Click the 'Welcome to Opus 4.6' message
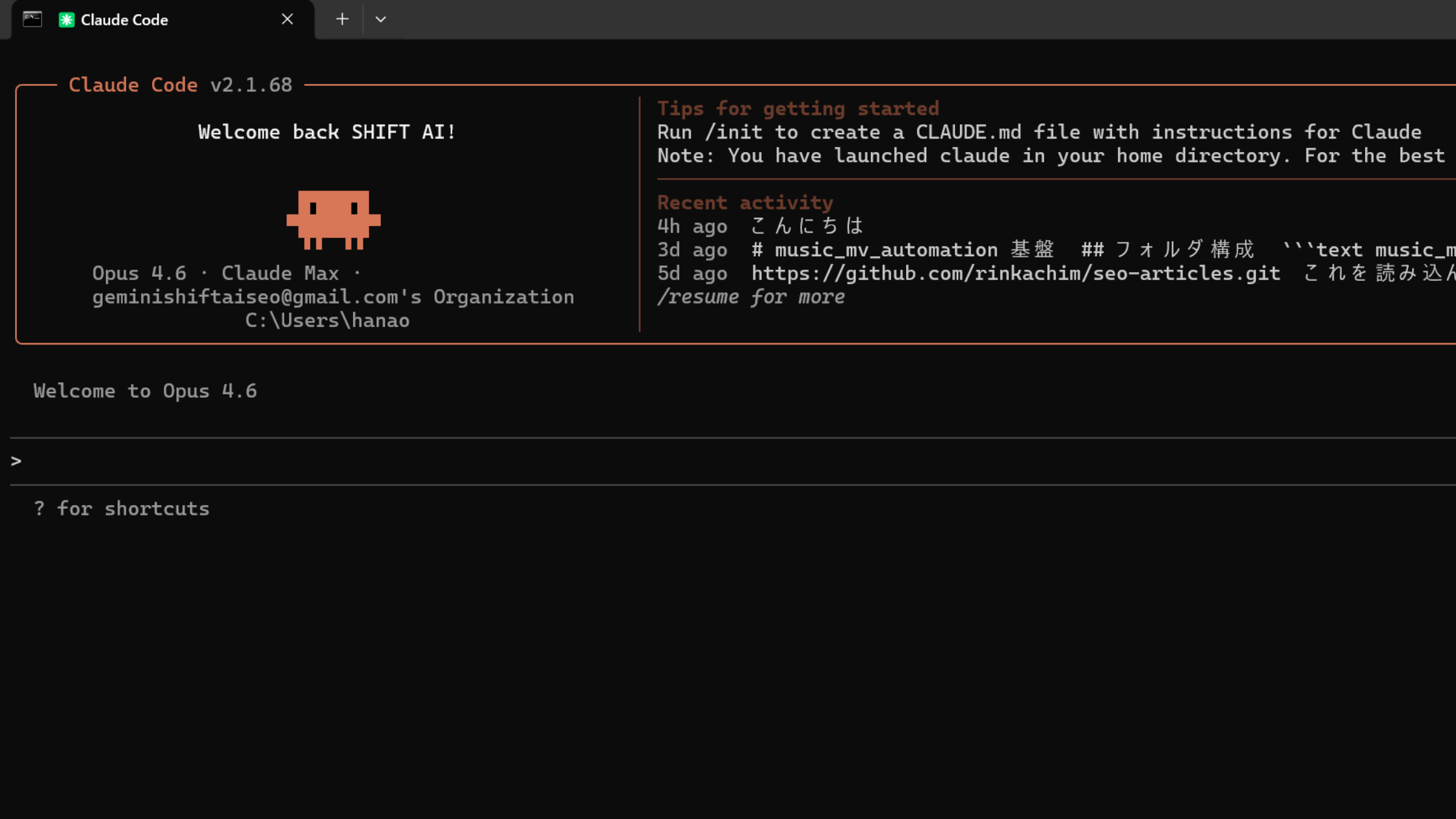Viewport: 1456px width, 819px height. [145, 391]
